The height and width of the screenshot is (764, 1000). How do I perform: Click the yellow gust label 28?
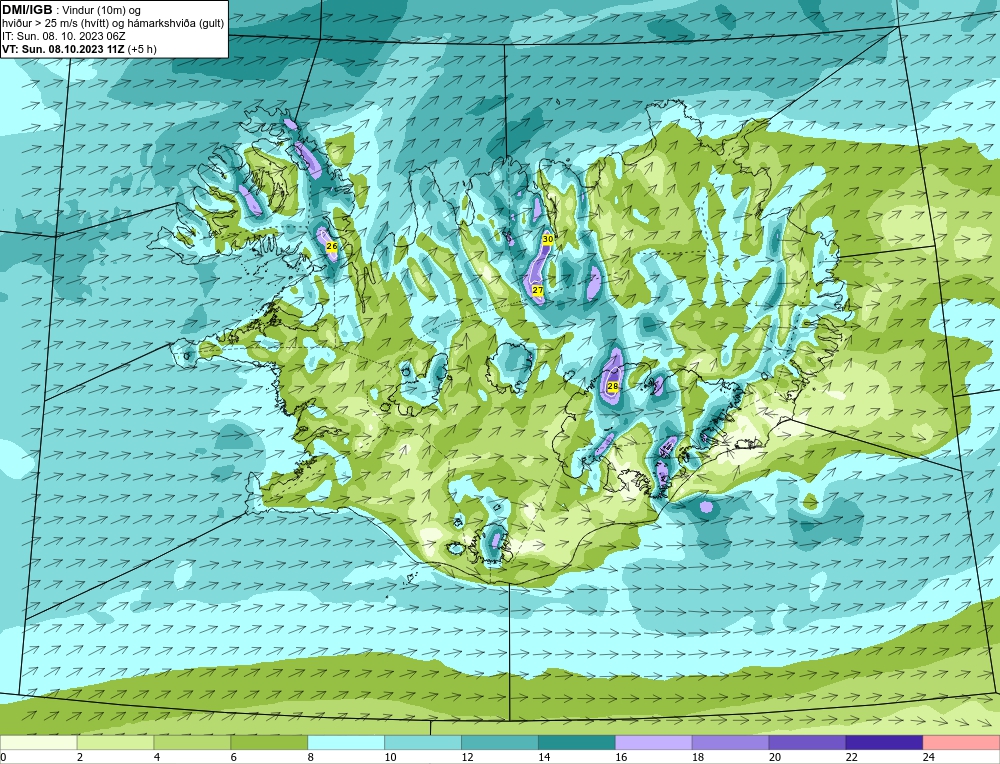[613, 386]
